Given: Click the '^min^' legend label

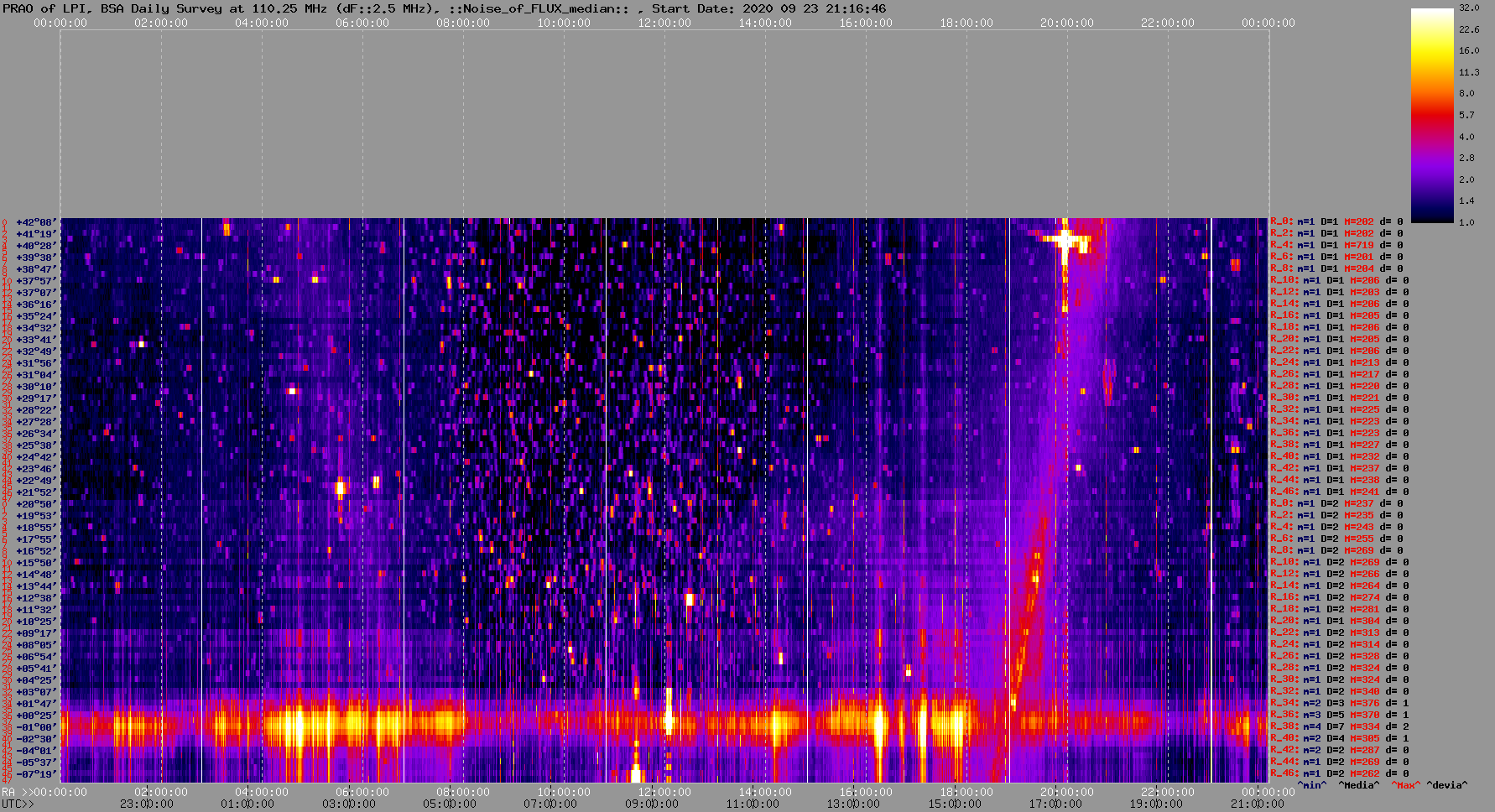Looking at the screenshot, I should 1312,785.
